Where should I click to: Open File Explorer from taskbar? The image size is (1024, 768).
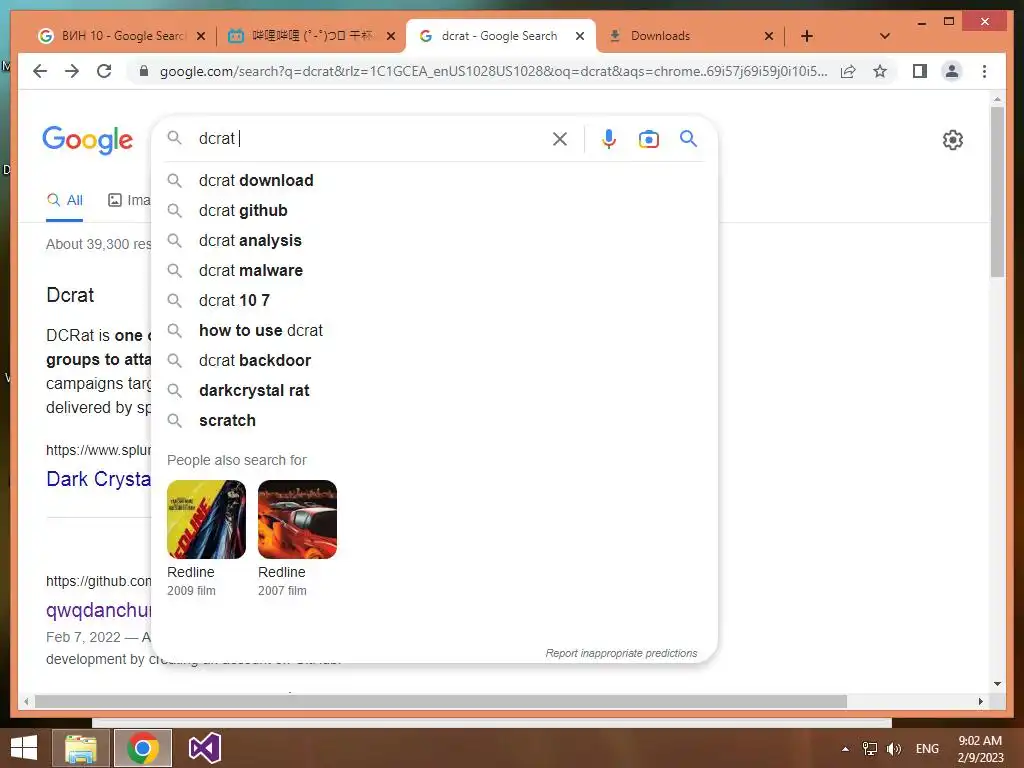coord(80,748)
